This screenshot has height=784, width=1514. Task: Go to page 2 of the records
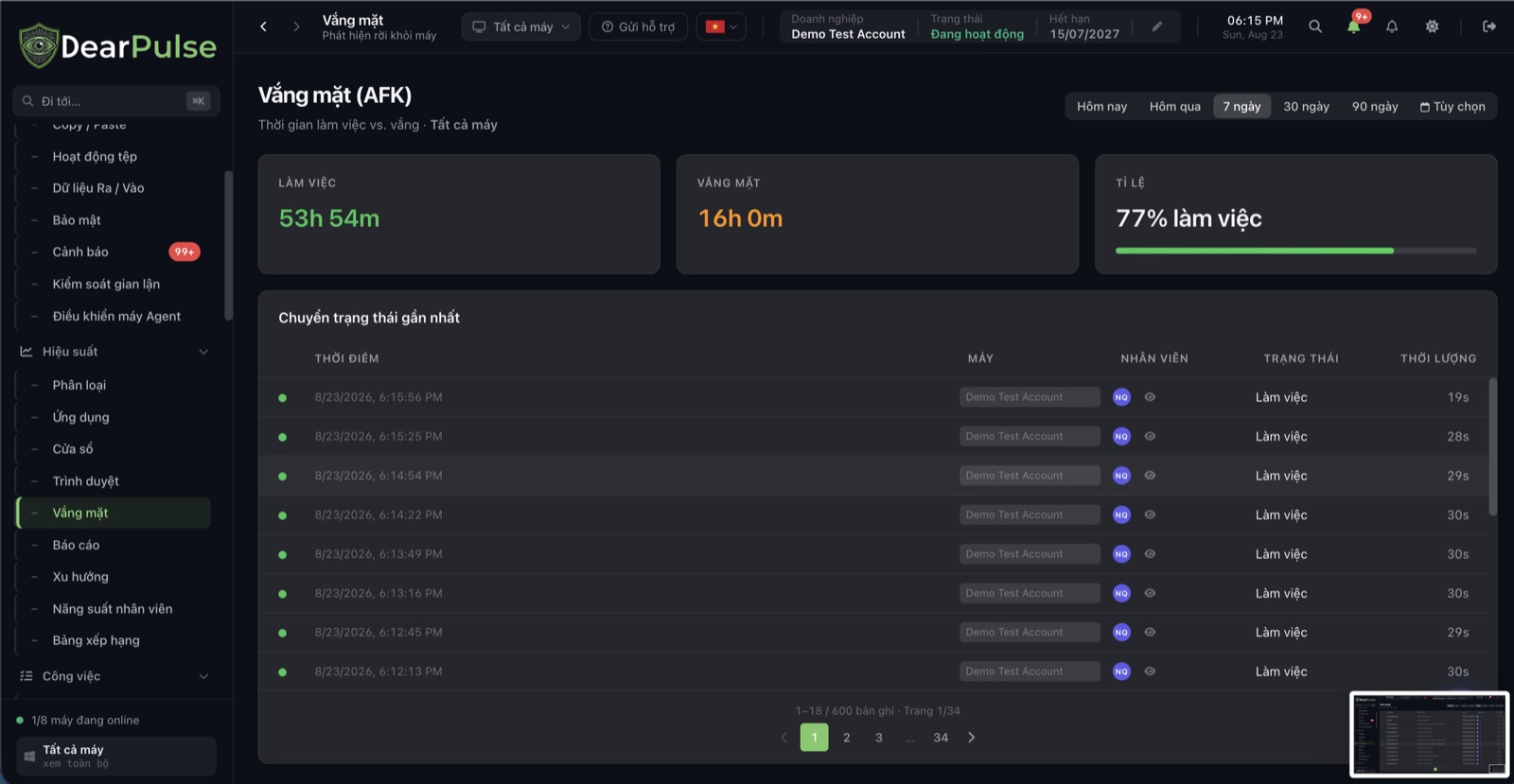click(x=847, y=738)
